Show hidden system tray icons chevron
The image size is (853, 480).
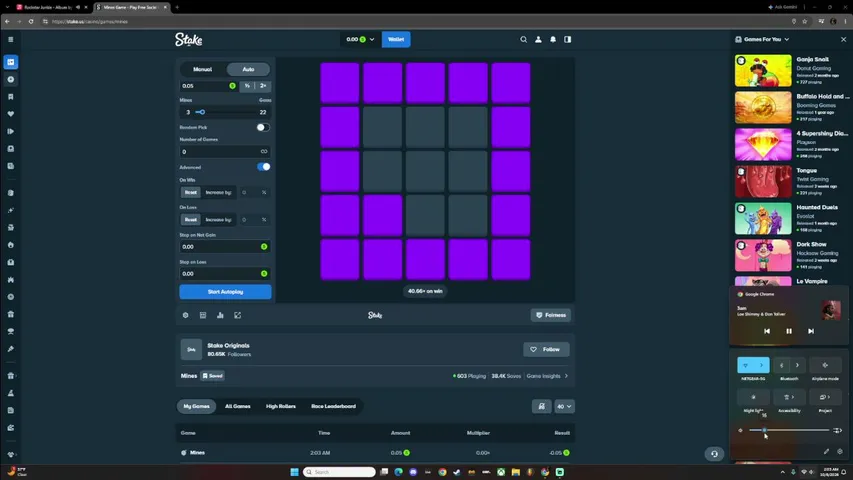tap(783, 472)
